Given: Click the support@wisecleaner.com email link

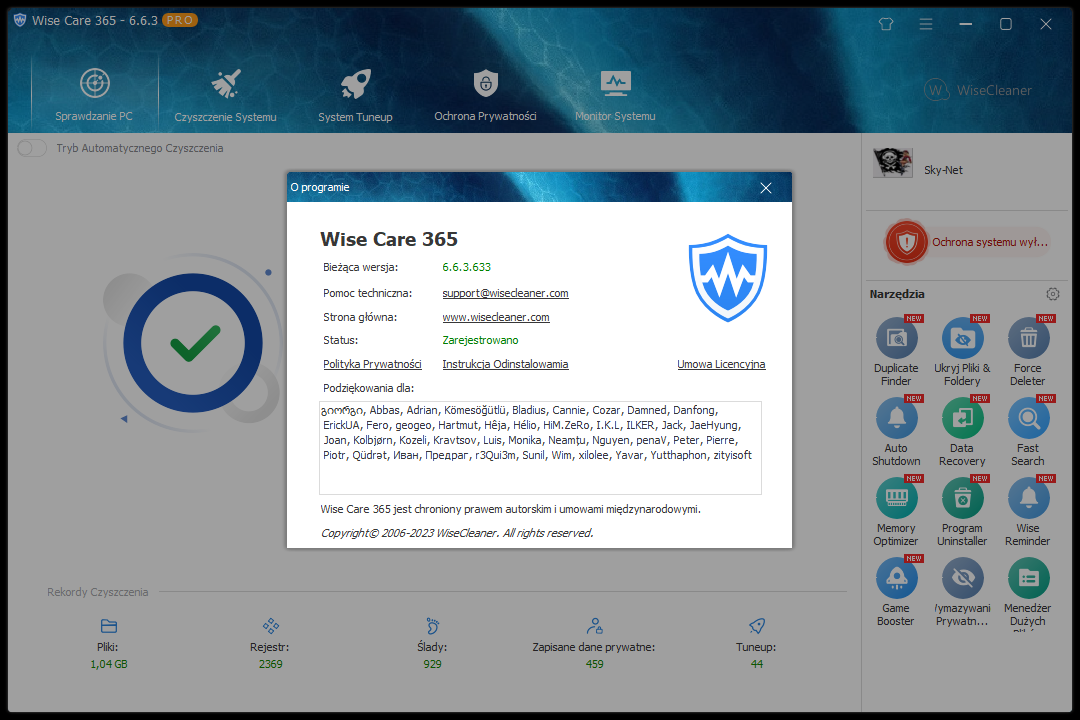Looking at the screenshot, I should (x=506, y=294).
